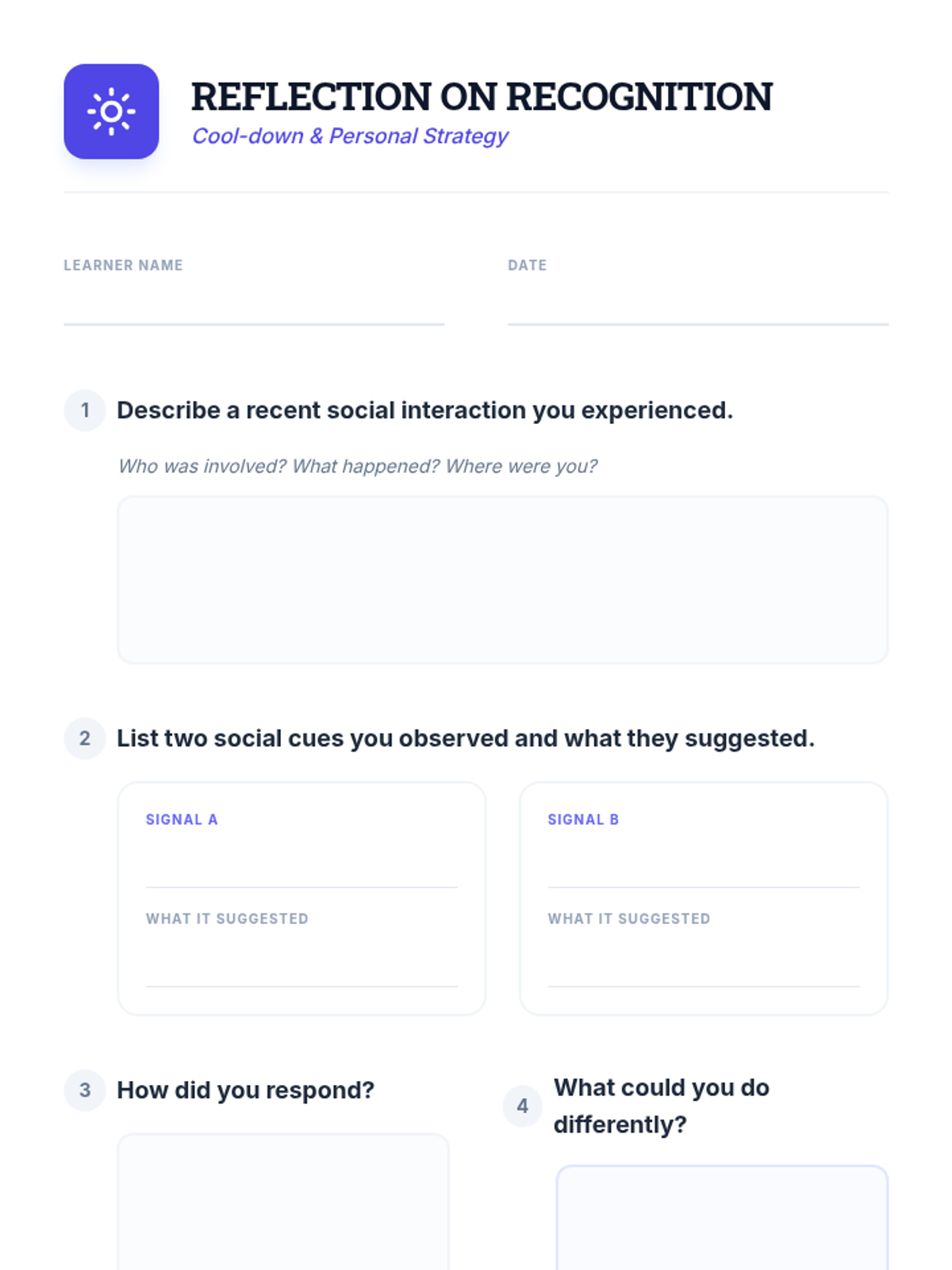Click the number 4 question badge
Screen dimensions: 952x1270
click(x=523, y=1106)
